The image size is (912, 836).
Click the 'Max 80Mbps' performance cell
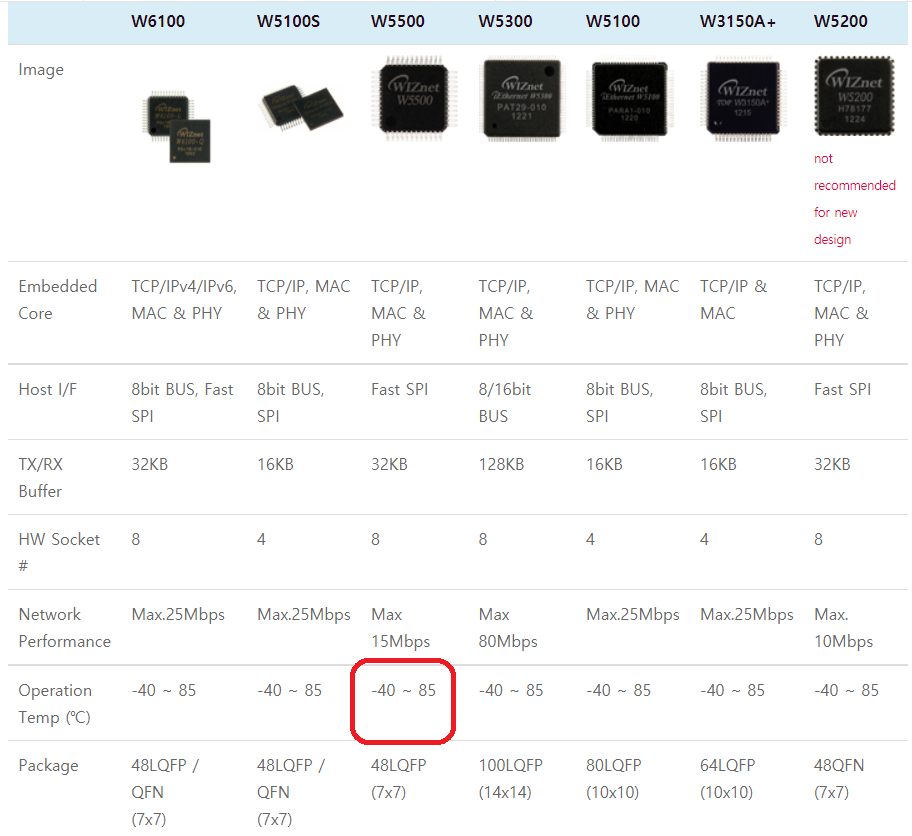pos(508,628)
